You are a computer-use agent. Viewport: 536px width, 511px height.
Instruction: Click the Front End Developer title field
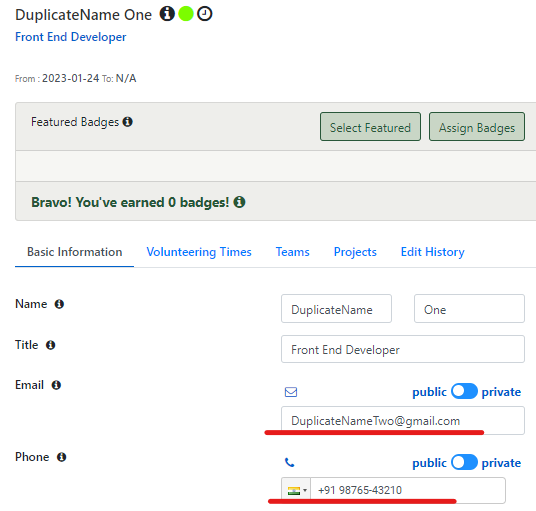tap(403, 349)
